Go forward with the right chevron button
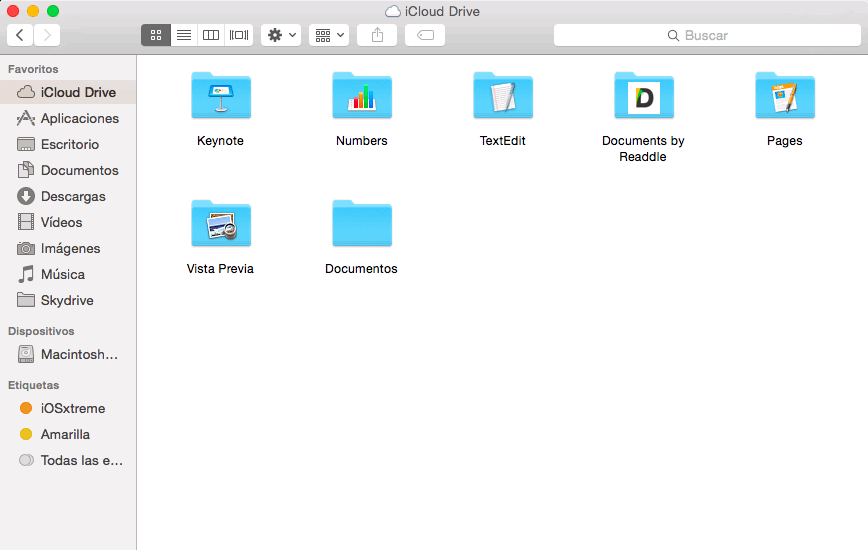Viewport: 868px width, 550px height. (47, 35)
